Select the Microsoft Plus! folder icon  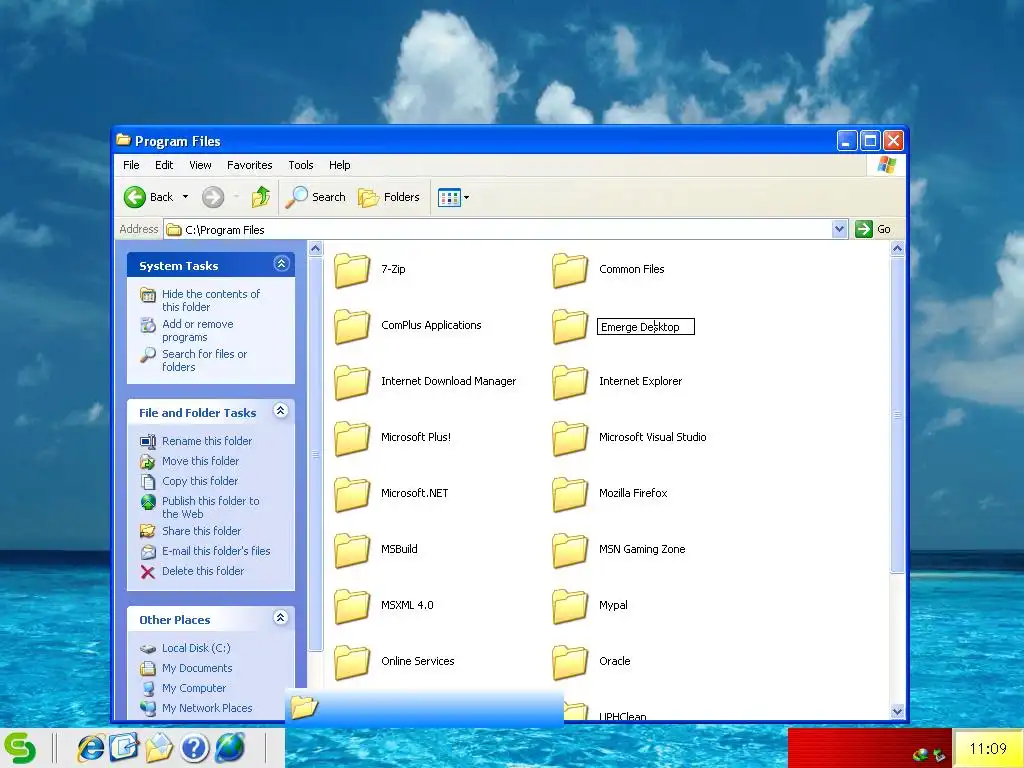(352, 438)
